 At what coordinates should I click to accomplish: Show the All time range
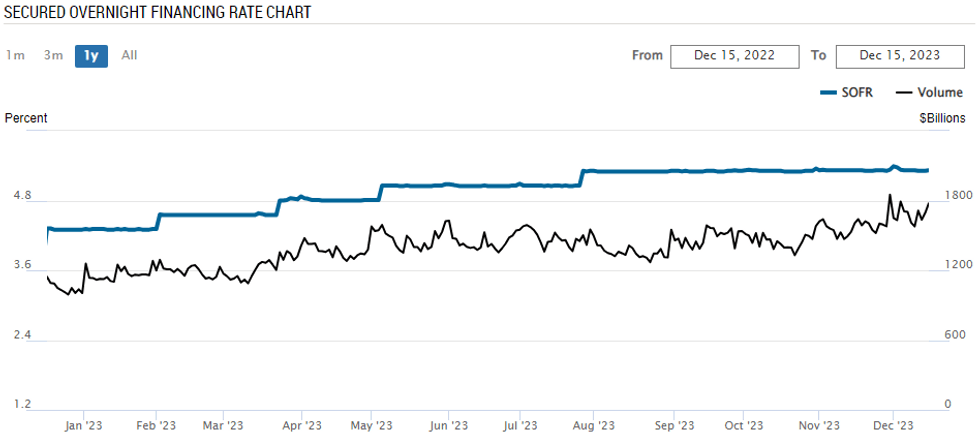[129, 55]
